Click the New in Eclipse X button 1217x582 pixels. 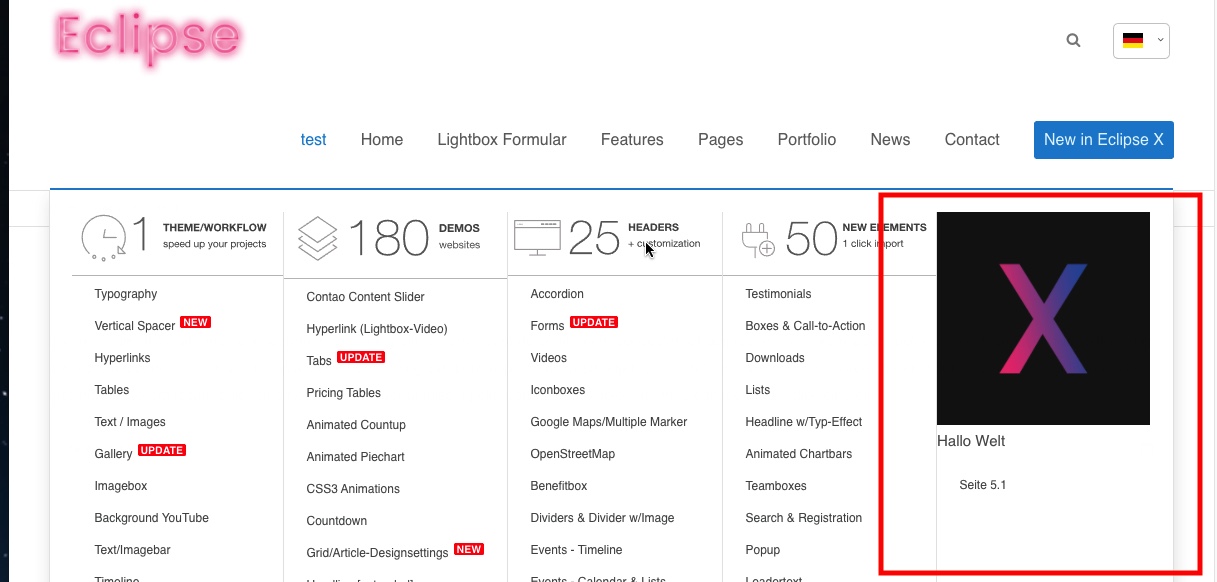point(1104,140)
